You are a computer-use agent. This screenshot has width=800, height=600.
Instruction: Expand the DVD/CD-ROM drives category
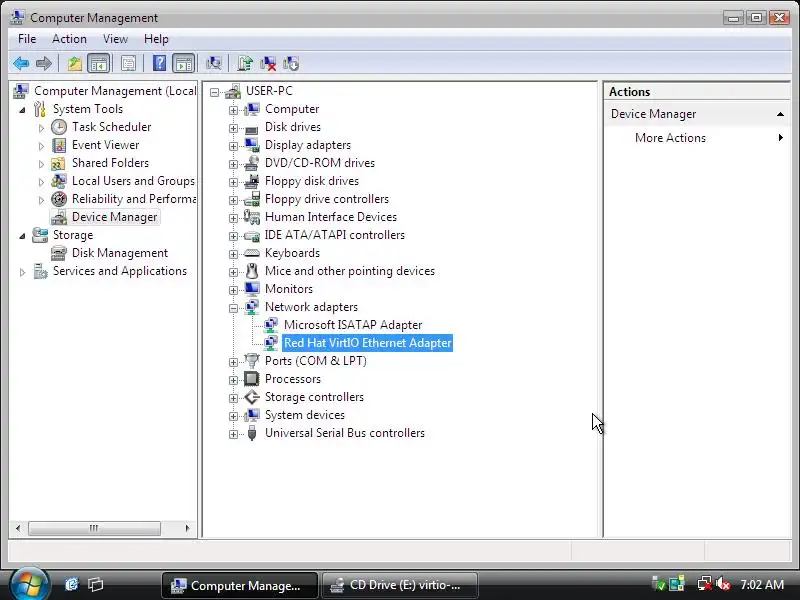tap(233, 164)
